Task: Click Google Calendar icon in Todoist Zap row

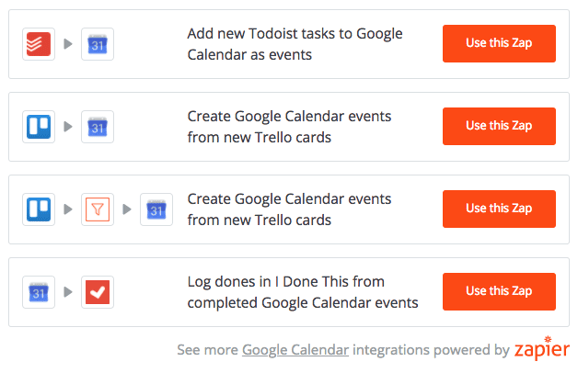Action: point(97,44)
